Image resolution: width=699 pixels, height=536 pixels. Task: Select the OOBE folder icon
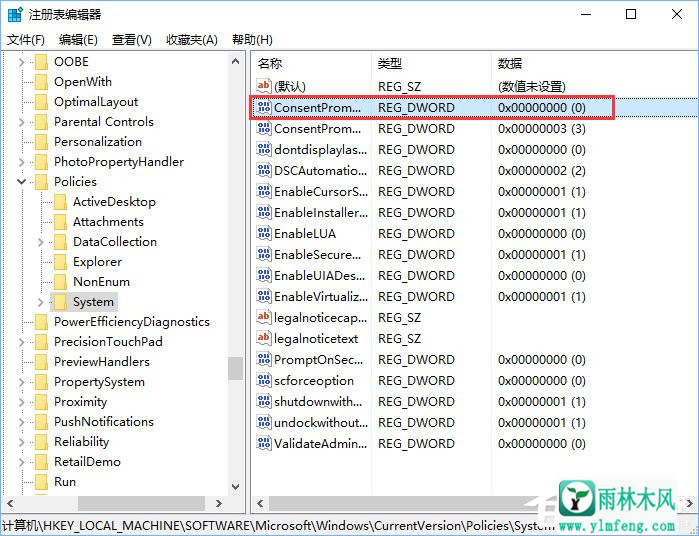[41, 62]
